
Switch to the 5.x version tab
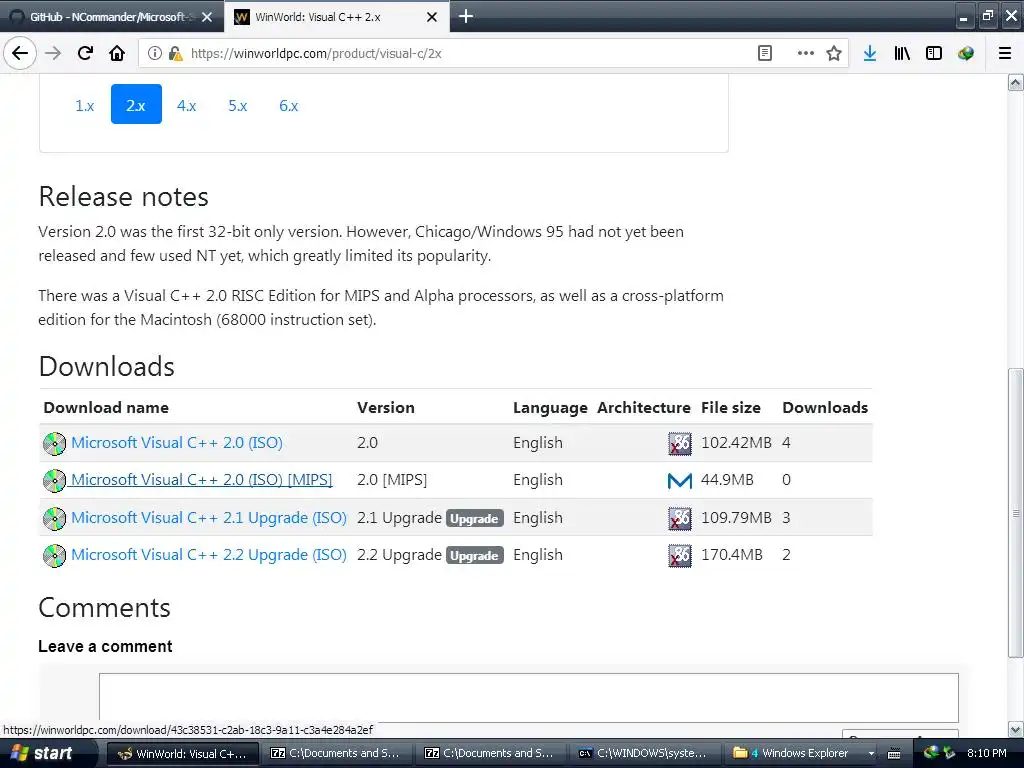coord(238,105)
